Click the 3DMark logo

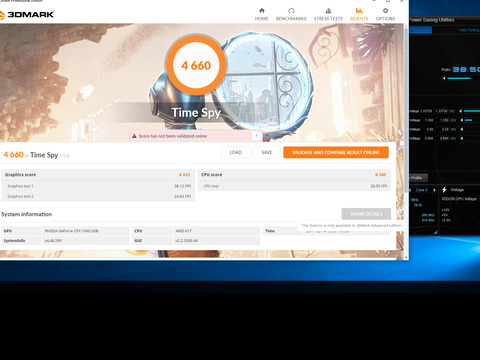point(27,15)
